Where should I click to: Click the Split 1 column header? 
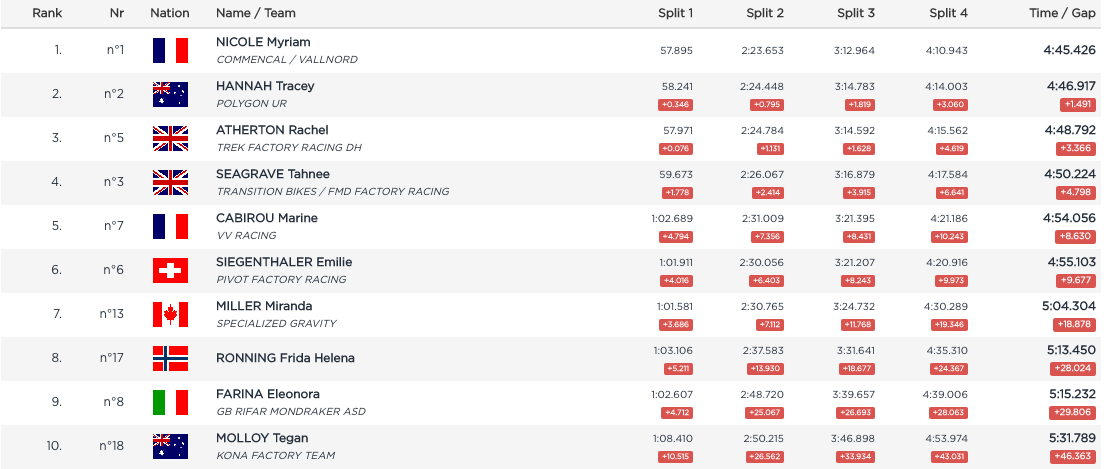coord(676,13)
